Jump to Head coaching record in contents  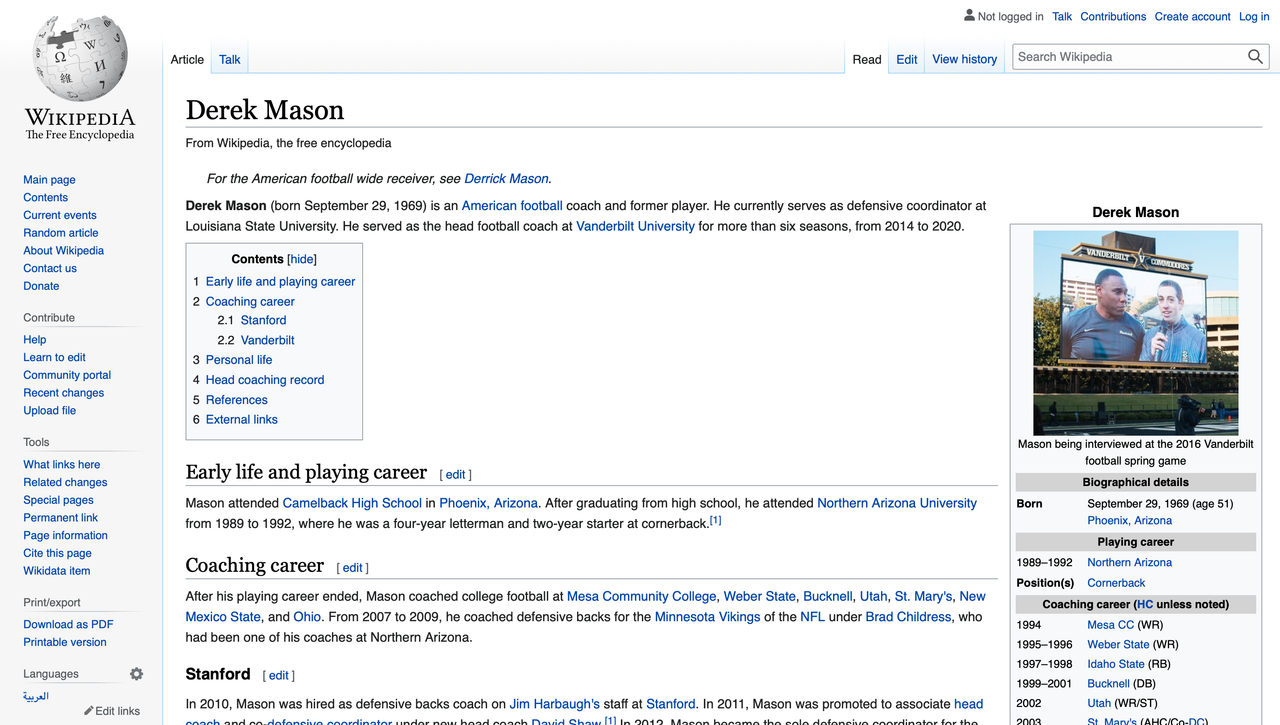265,380
